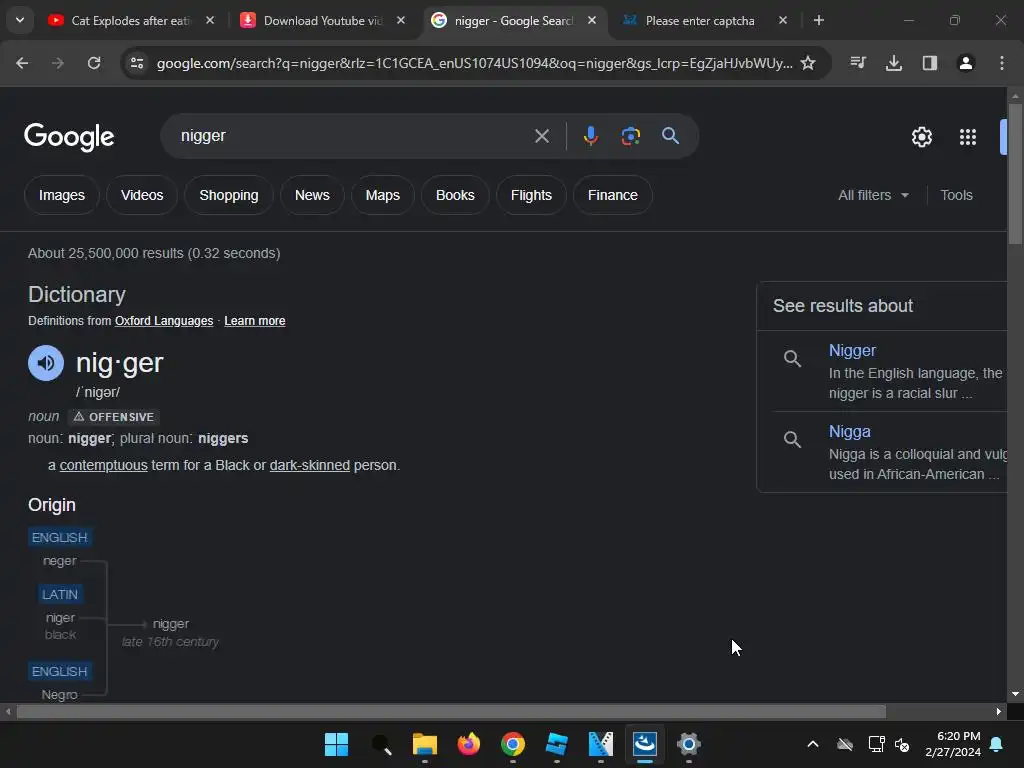
Task: View site information icon in address bar
Action: 137,63
